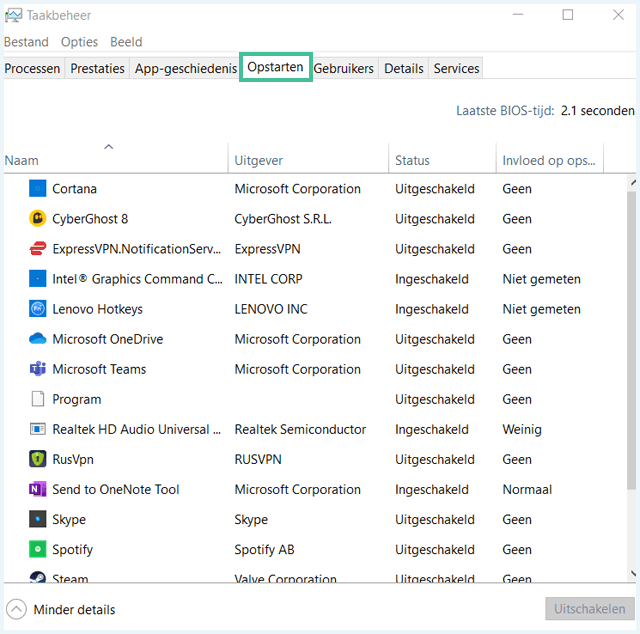
Task: Click the Microsoft Teams icon
Action: 38,369
